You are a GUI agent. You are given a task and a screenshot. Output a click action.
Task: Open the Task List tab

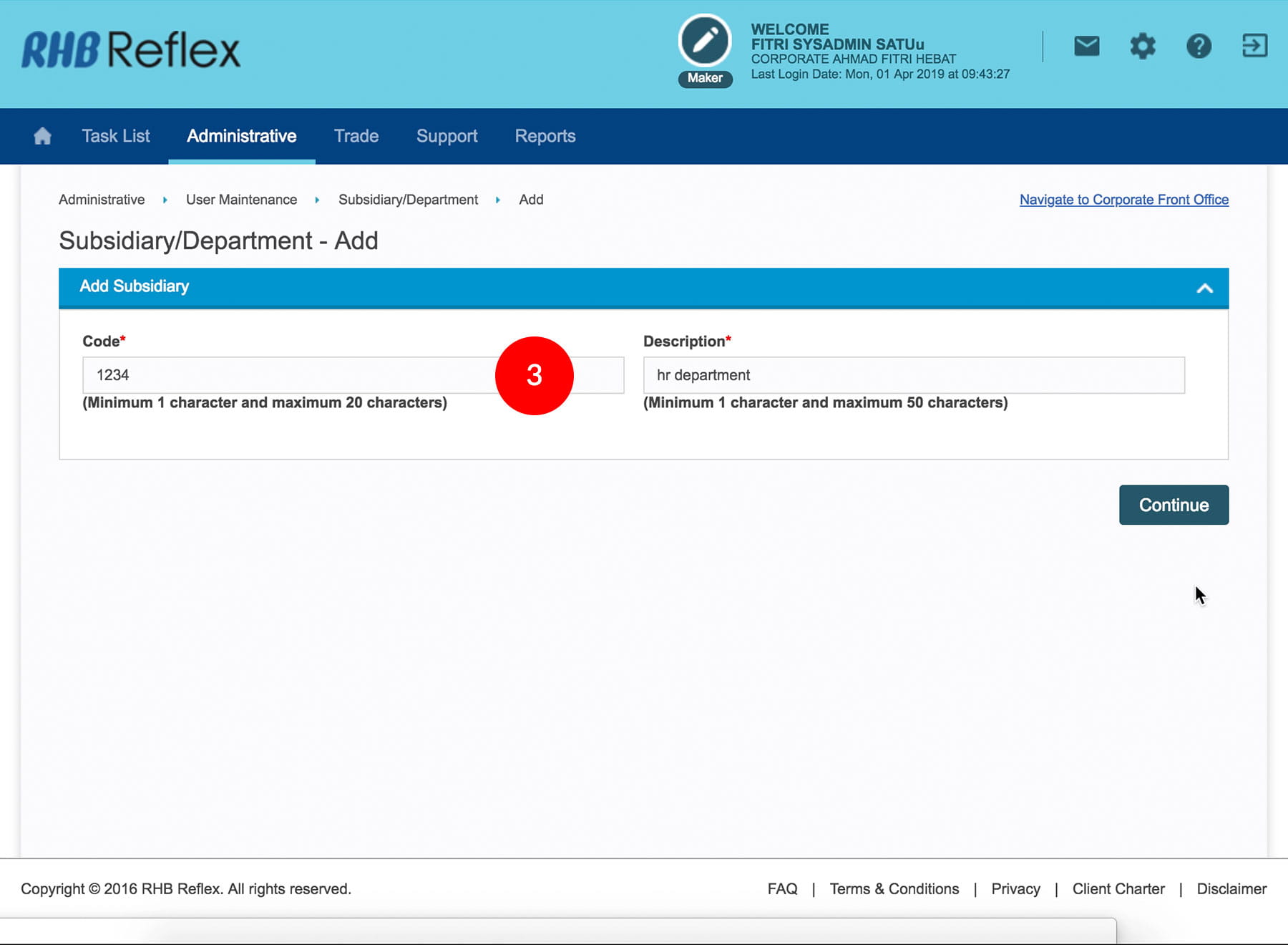click(115, 136)
